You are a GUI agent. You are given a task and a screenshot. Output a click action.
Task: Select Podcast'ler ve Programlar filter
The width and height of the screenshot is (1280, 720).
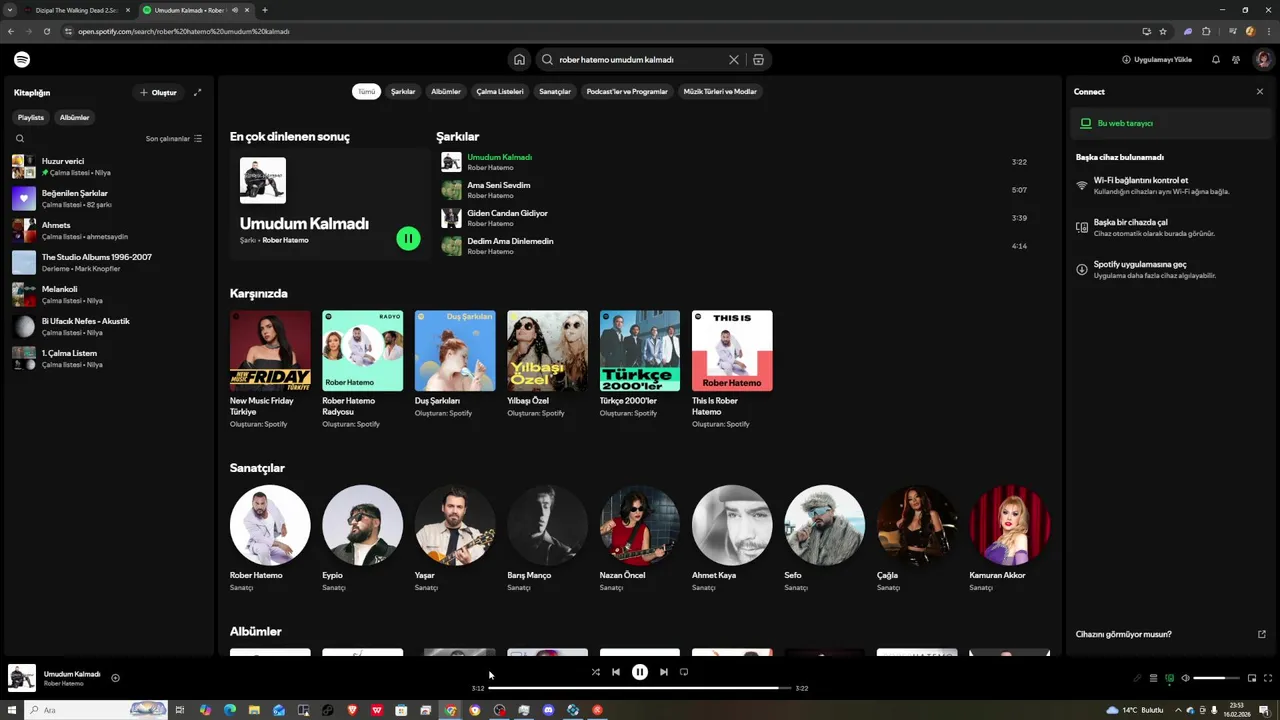pos(627,91)
